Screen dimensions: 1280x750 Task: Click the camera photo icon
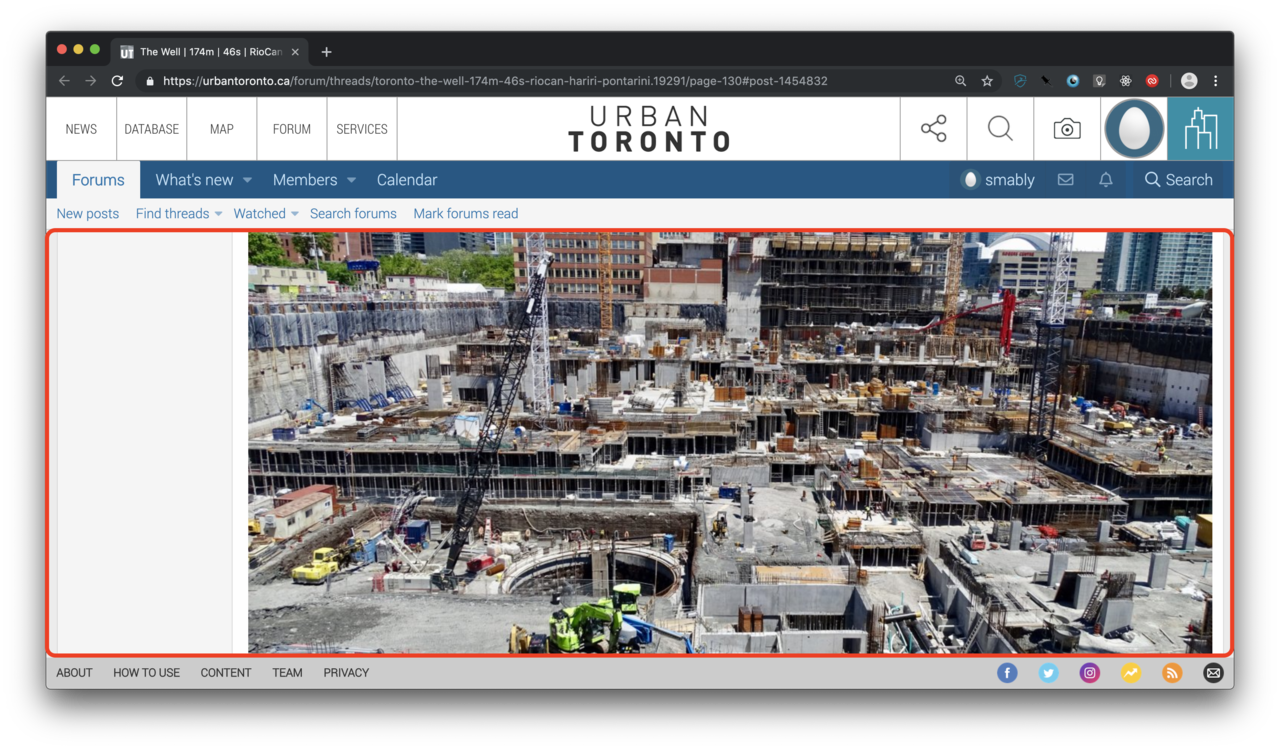click(x=1067, y=129)
